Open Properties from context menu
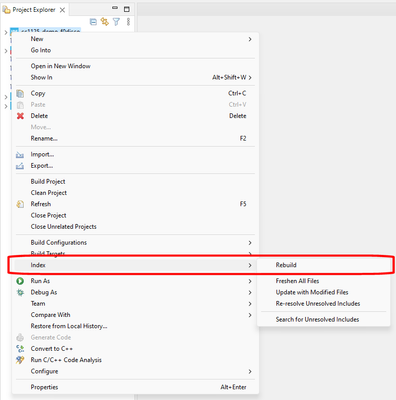 click(44, 387)
